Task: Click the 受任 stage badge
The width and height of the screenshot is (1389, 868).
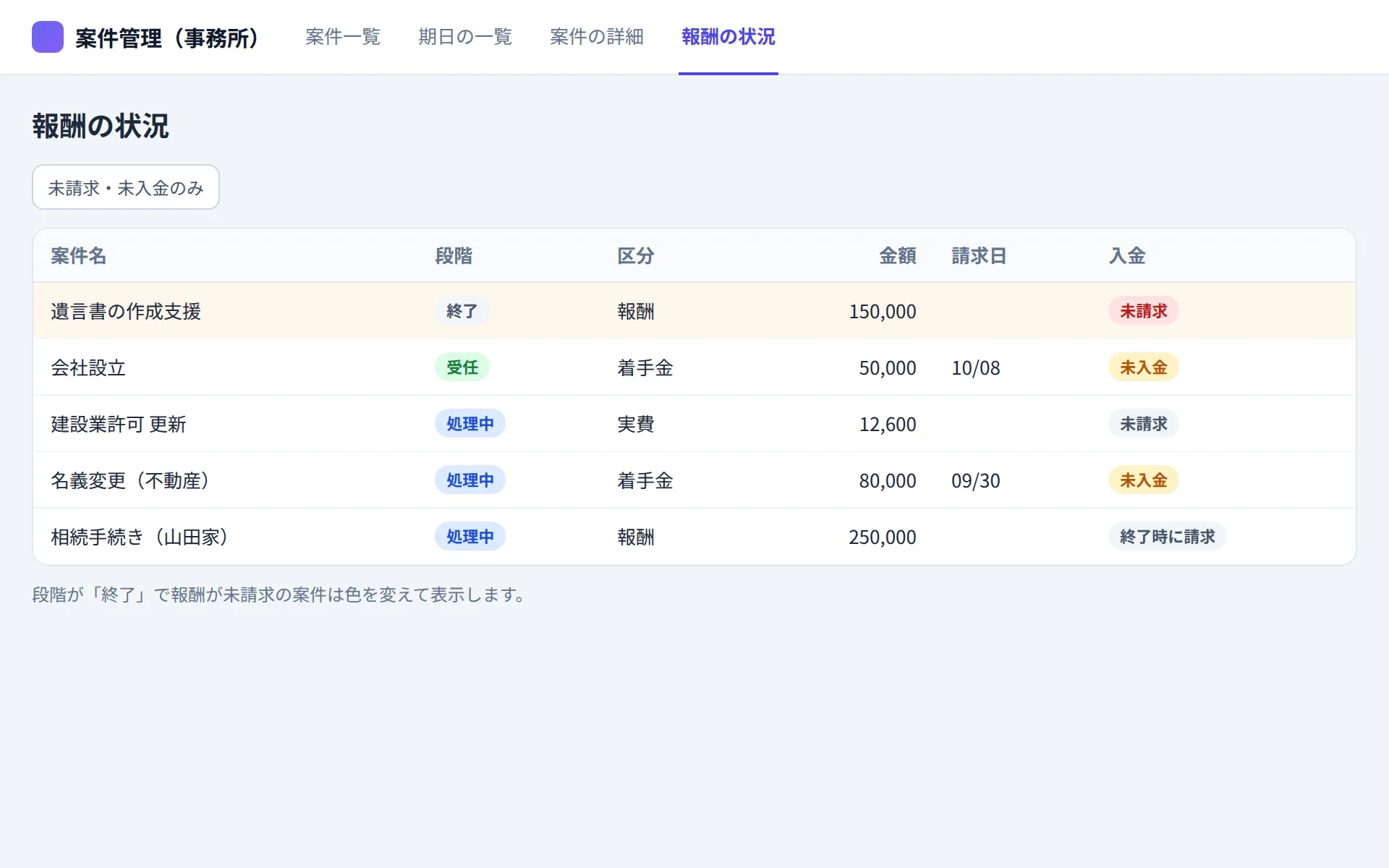Action: tap(462, 367)
